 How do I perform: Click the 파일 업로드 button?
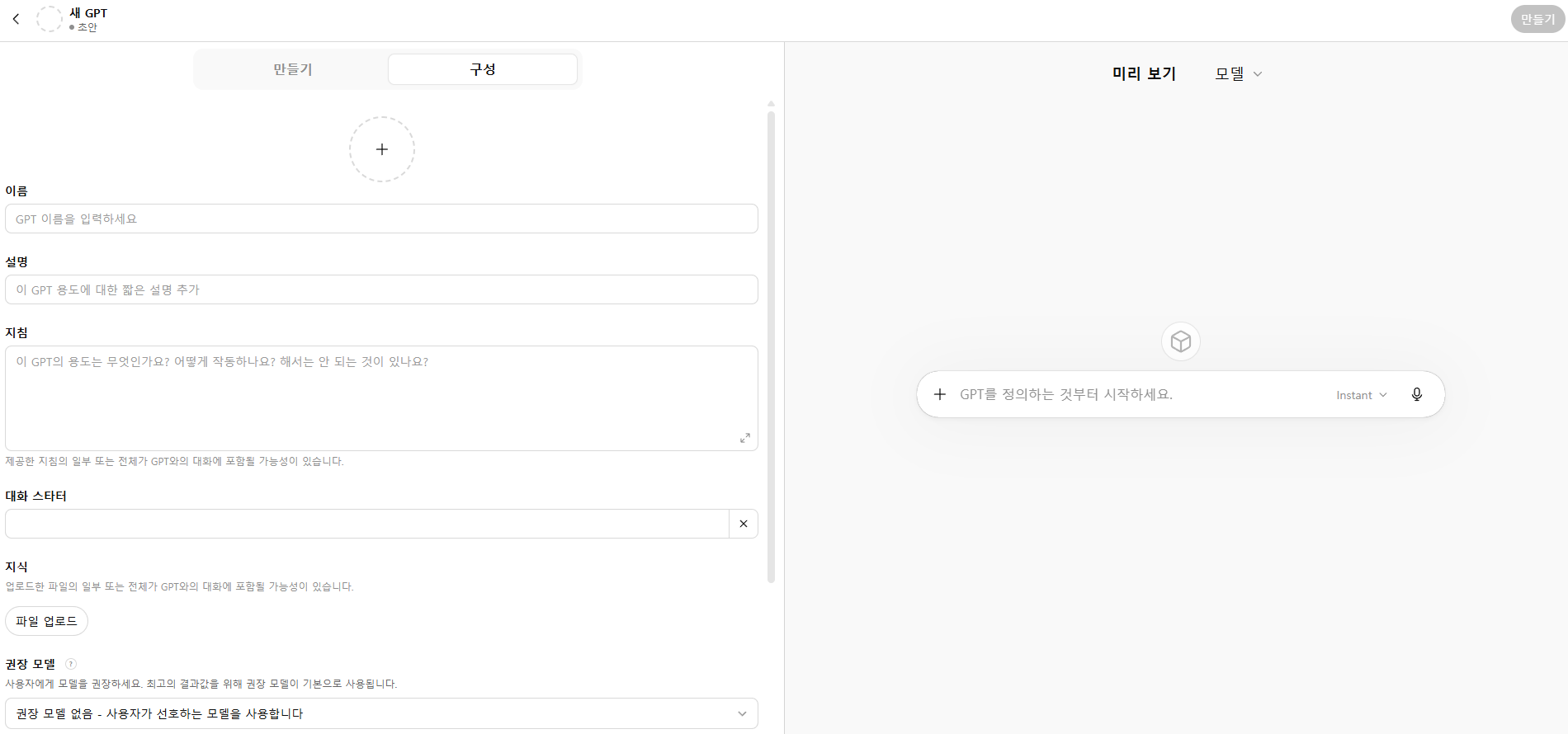pos(46,621)
